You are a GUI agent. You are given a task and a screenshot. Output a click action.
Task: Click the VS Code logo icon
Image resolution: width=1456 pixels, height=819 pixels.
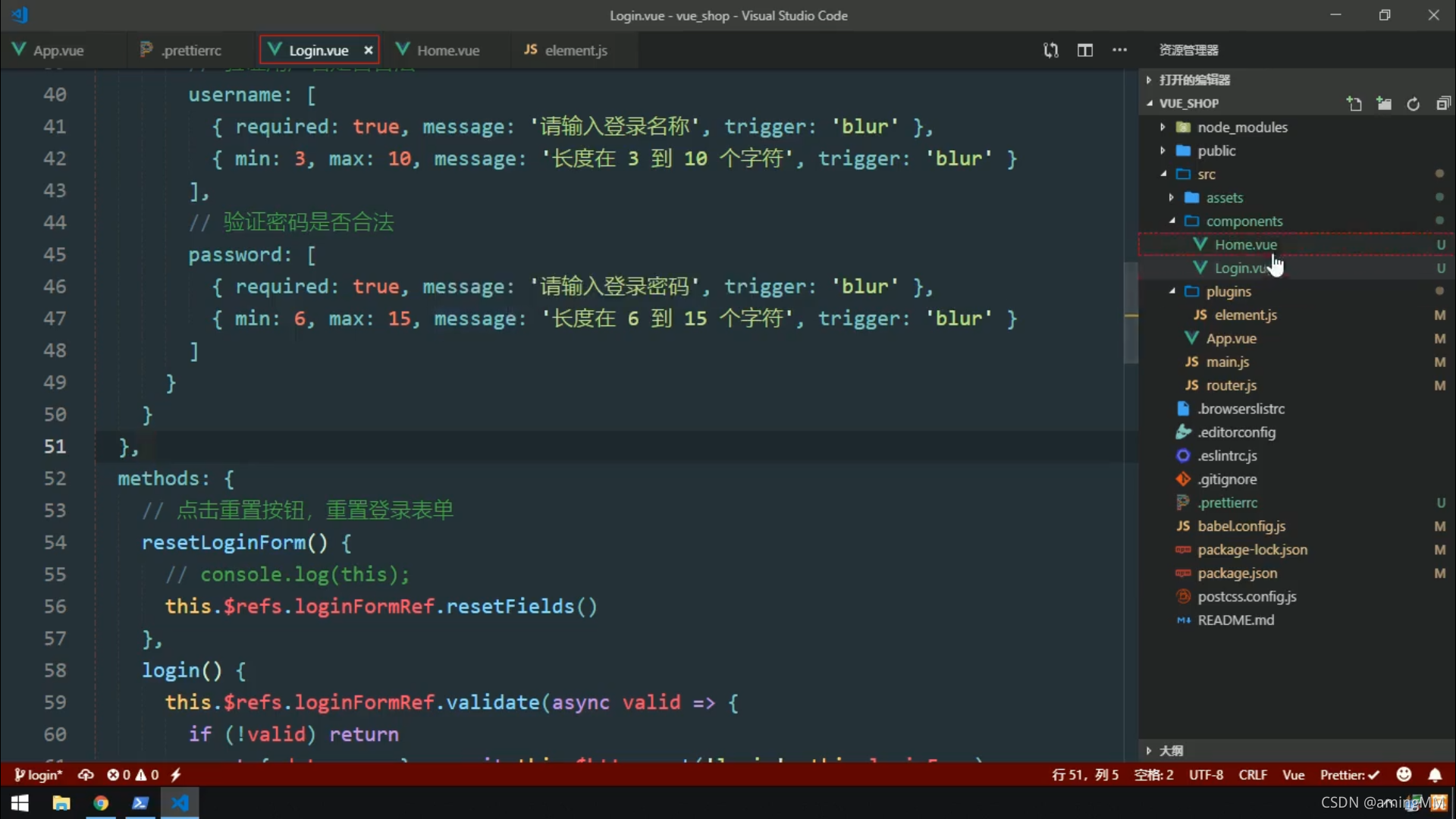coord(20,14)
